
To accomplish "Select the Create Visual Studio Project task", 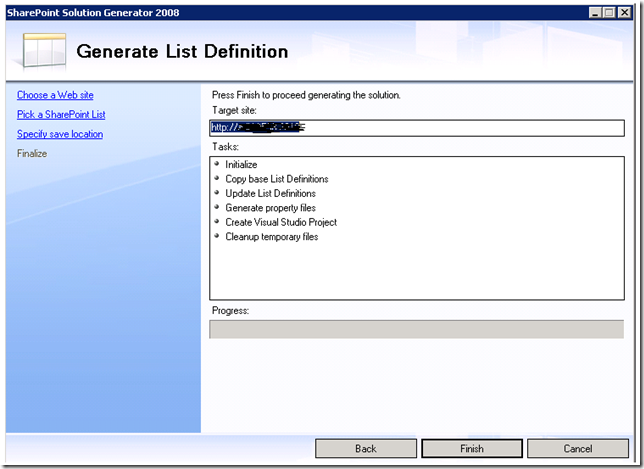I will coord(281,222).
